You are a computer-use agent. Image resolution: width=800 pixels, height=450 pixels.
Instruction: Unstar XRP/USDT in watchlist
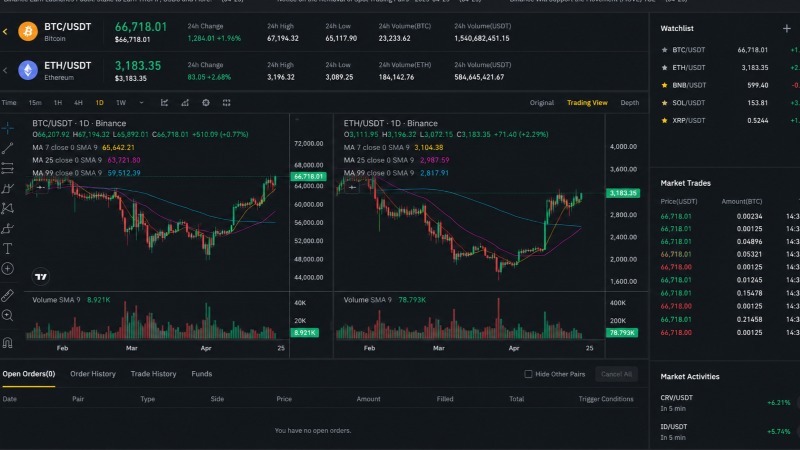click(x=664, y=120)
